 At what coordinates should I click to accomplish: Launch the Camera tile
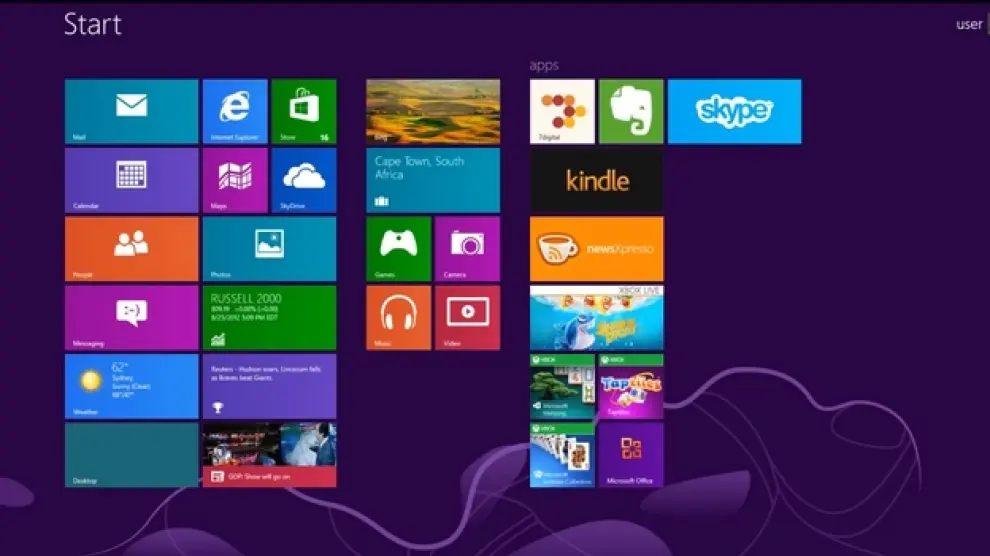(x=467, y=249)
